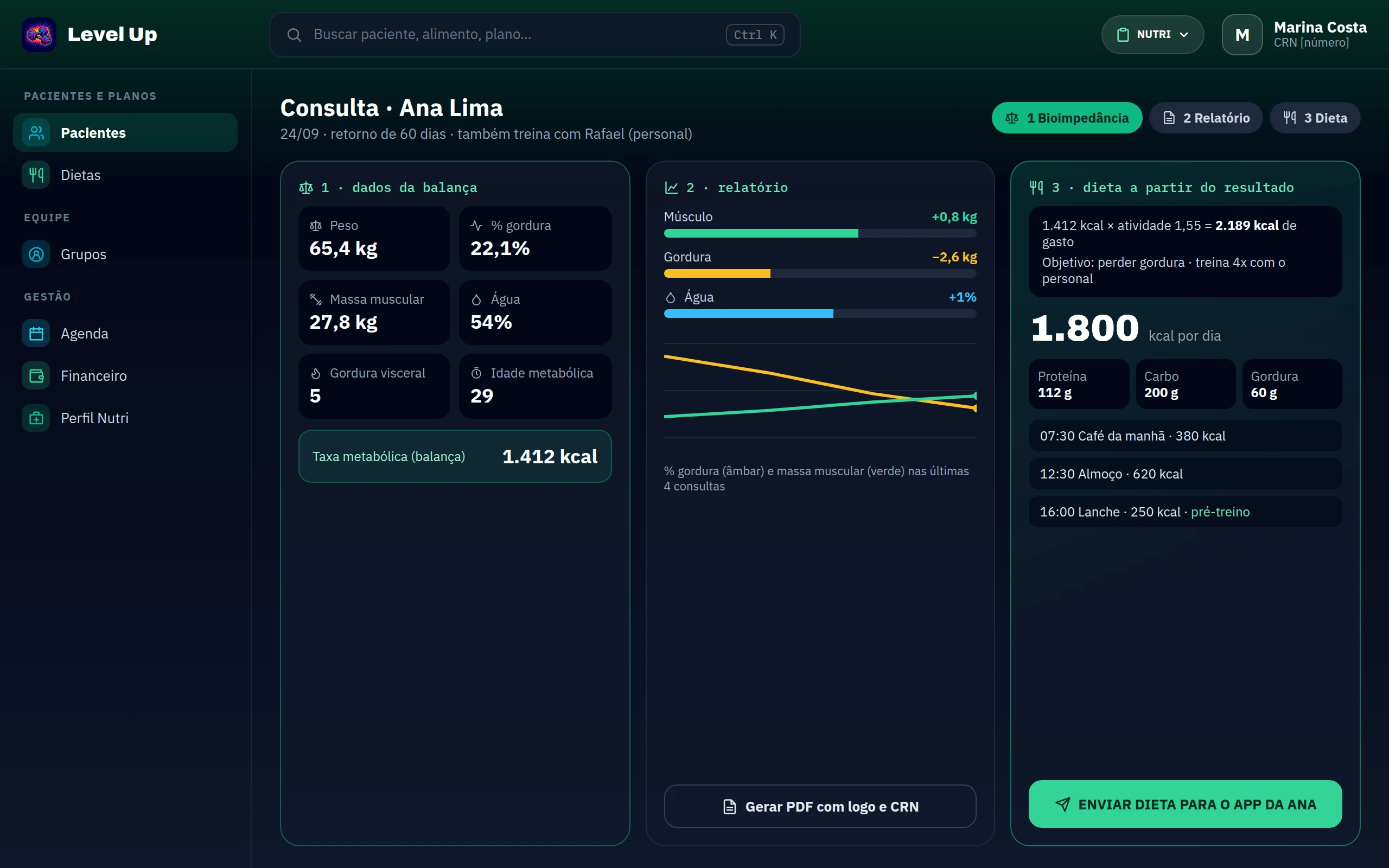
Task: Click the Ctrl K shortcut badge
Action: 755,35
